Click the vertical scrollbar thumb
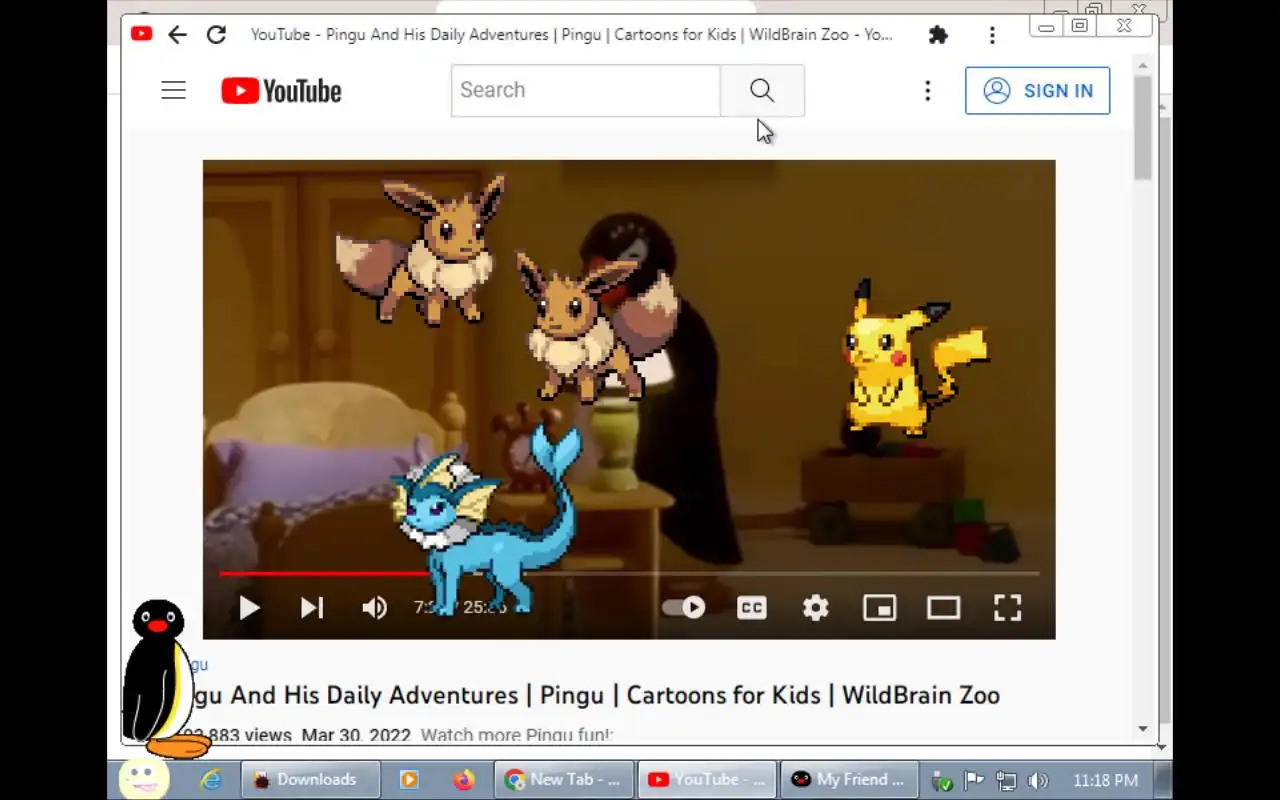This screenshot has height=800, width=1280. pyautogui.click(x=1143, y=128)
